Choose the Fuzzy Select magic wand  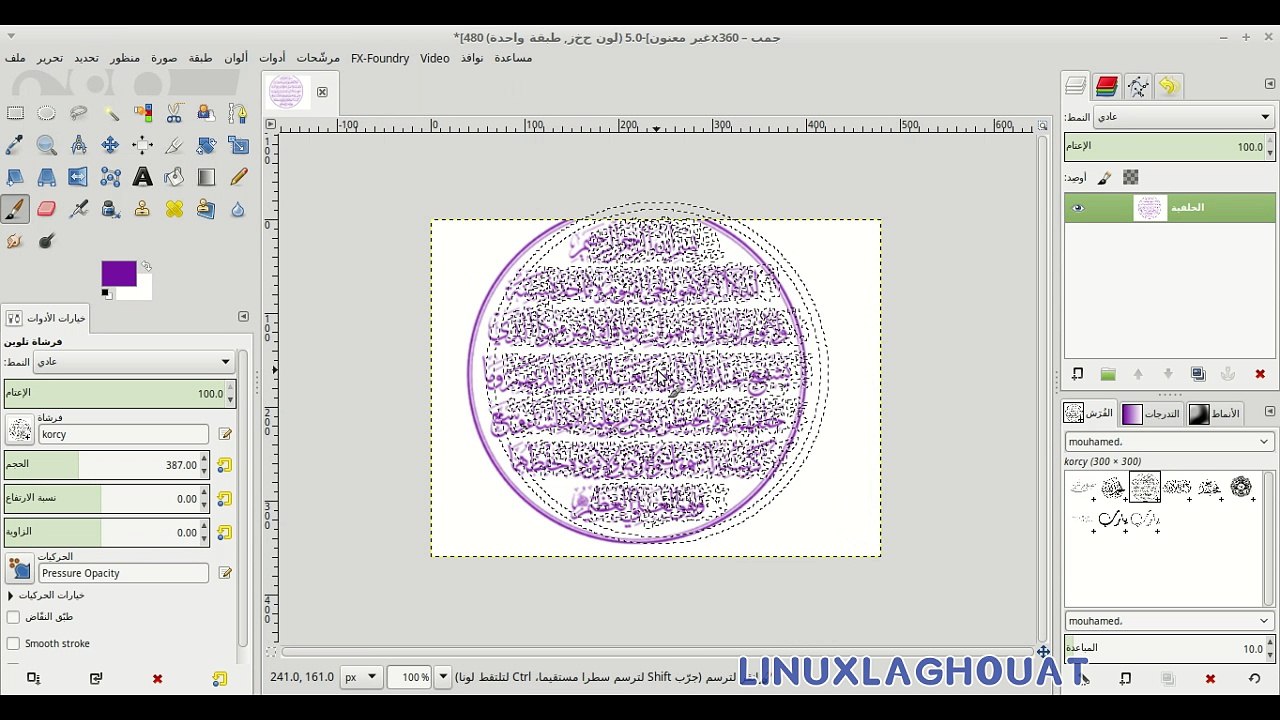pos(111,113)
